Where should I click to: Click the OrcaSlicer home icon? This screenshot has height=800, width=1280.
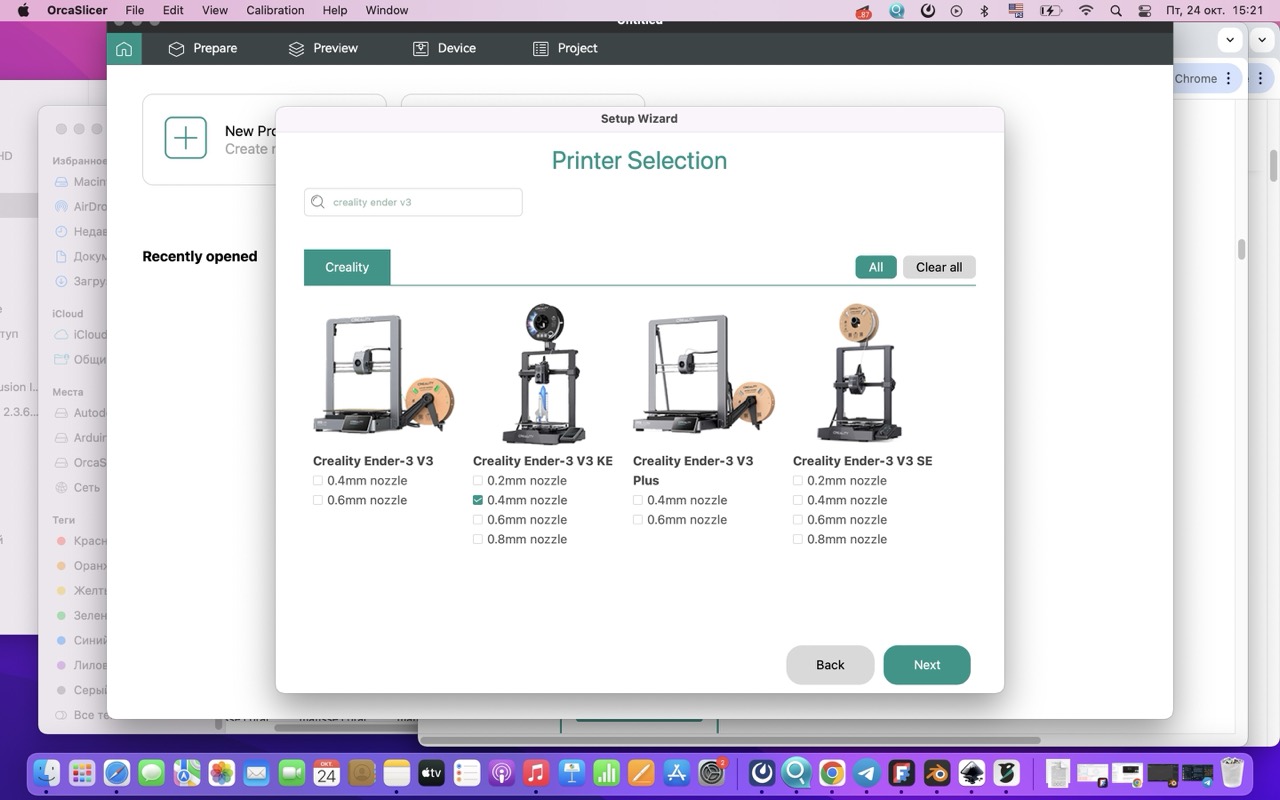pyautogui.click(x=124, y=48)
